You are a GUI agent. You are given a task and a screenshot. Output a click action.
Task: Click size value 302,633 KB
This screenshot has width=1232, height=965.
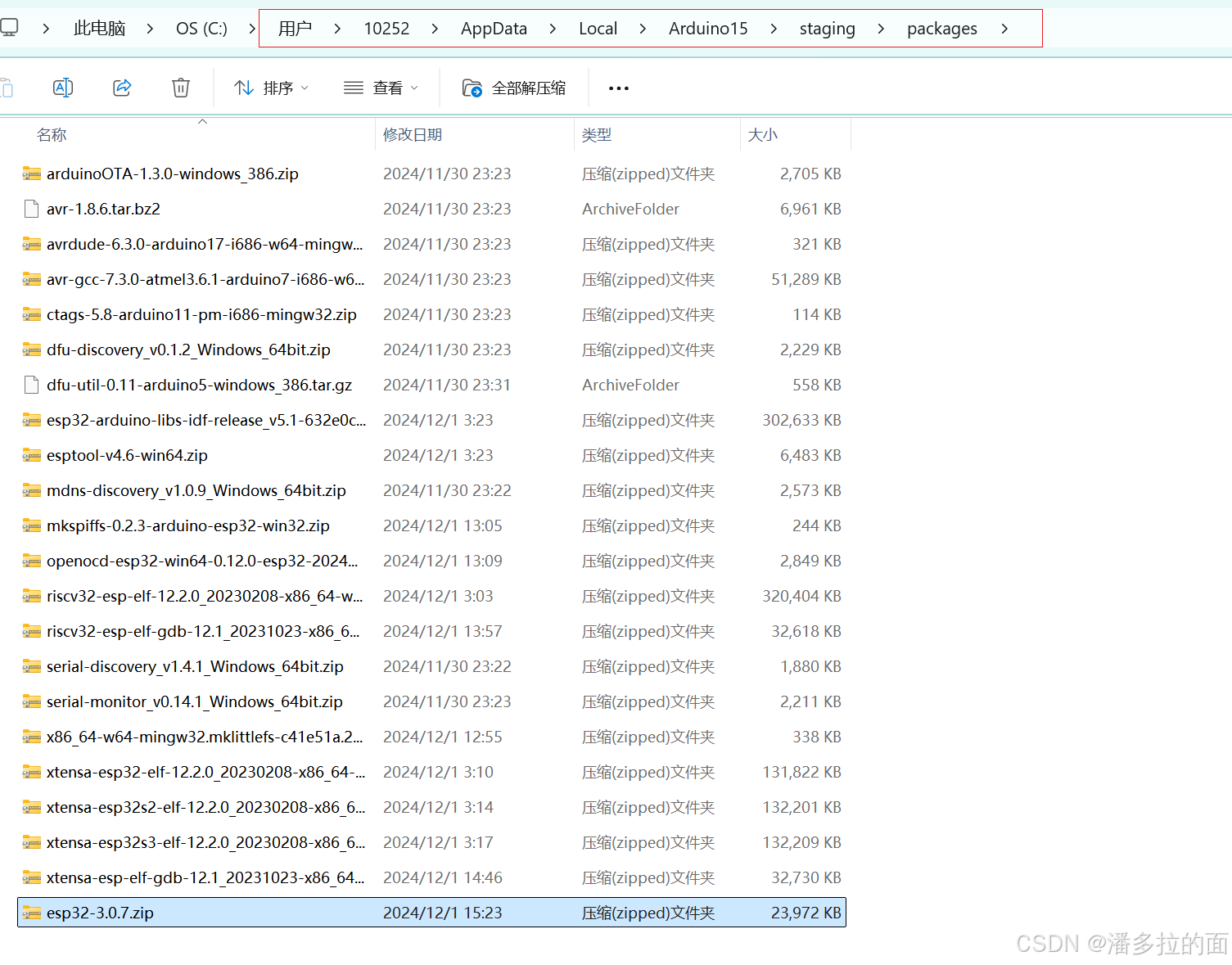pyautogui.click(x=801, y=420)
